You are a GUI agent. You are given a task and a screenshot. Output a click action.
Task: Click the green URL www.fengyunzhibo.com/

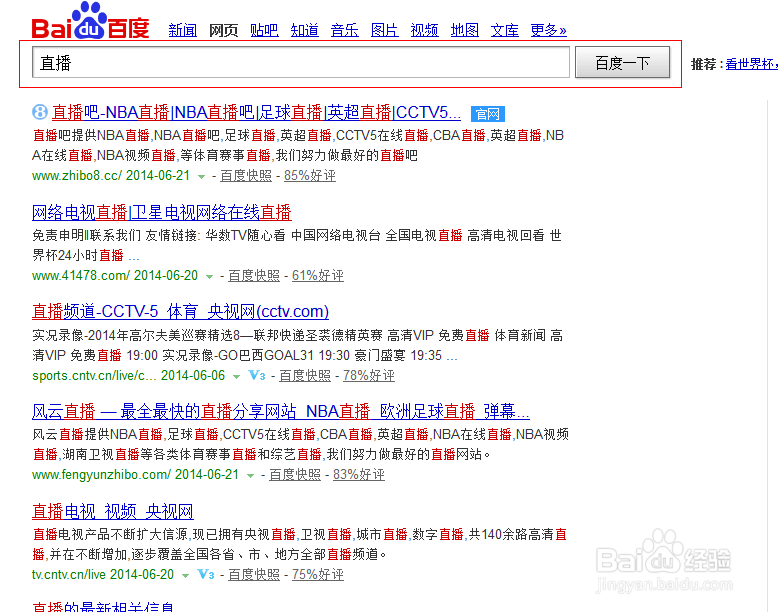coord(101,475)
